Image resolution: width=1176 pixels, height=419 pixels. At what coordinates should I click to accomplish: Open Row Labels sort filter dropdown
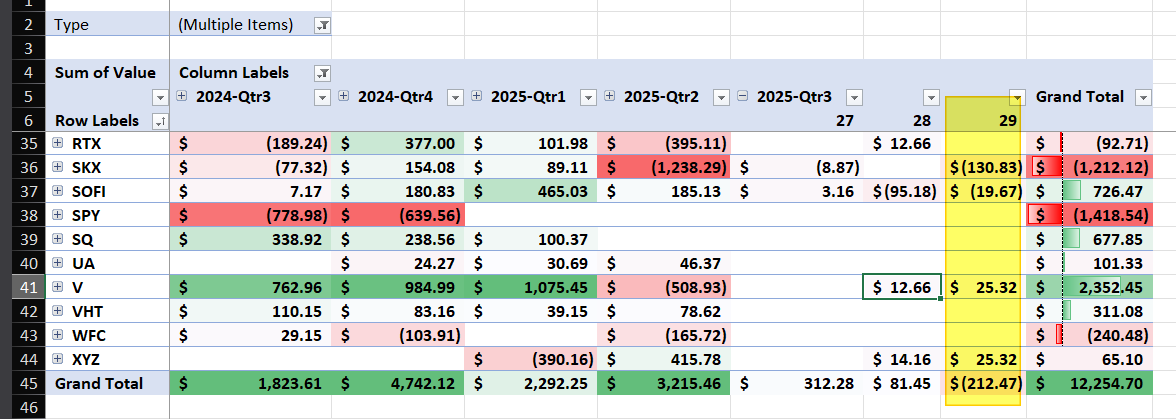coord(160,121)
